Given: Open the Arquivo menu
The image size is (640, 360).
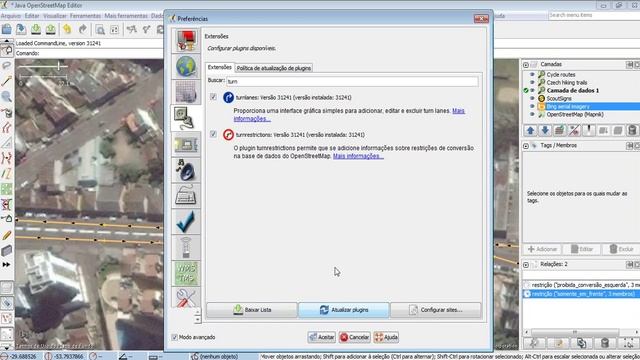Looking at the screenshot, I should [11, 16].
